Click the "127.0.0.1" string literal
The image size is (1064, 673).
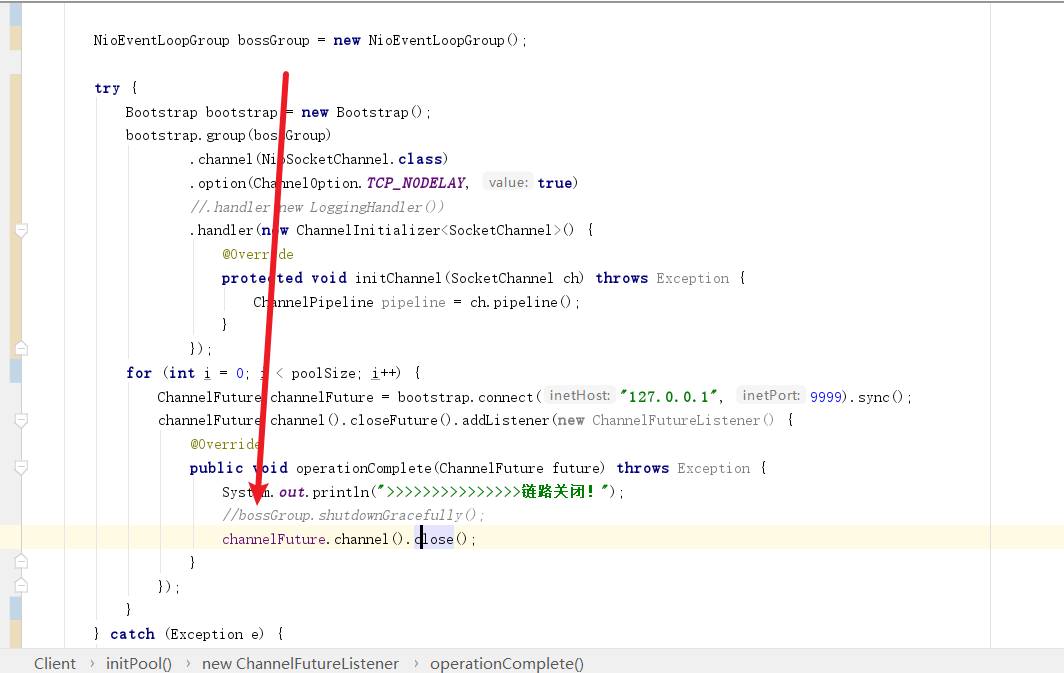(x=669, y=396)
